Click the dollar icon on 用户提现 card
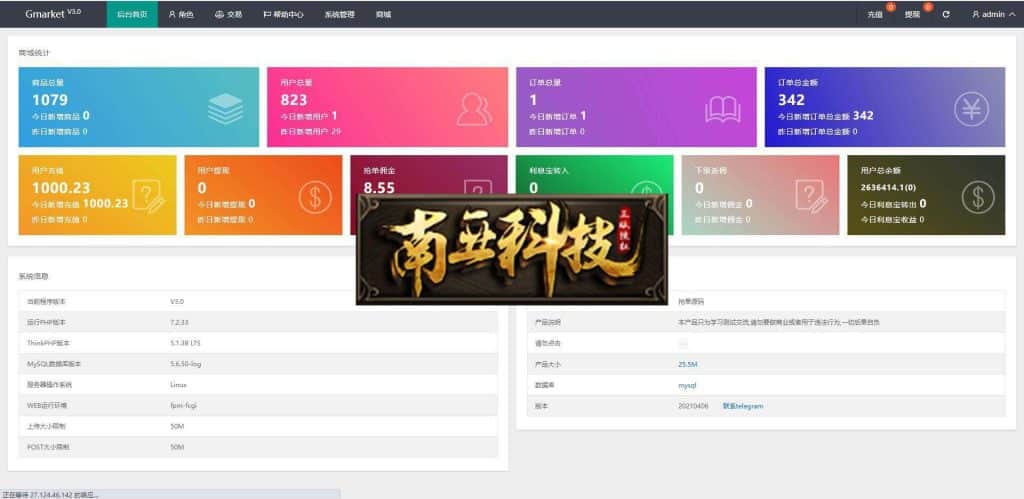 (315, 197)
